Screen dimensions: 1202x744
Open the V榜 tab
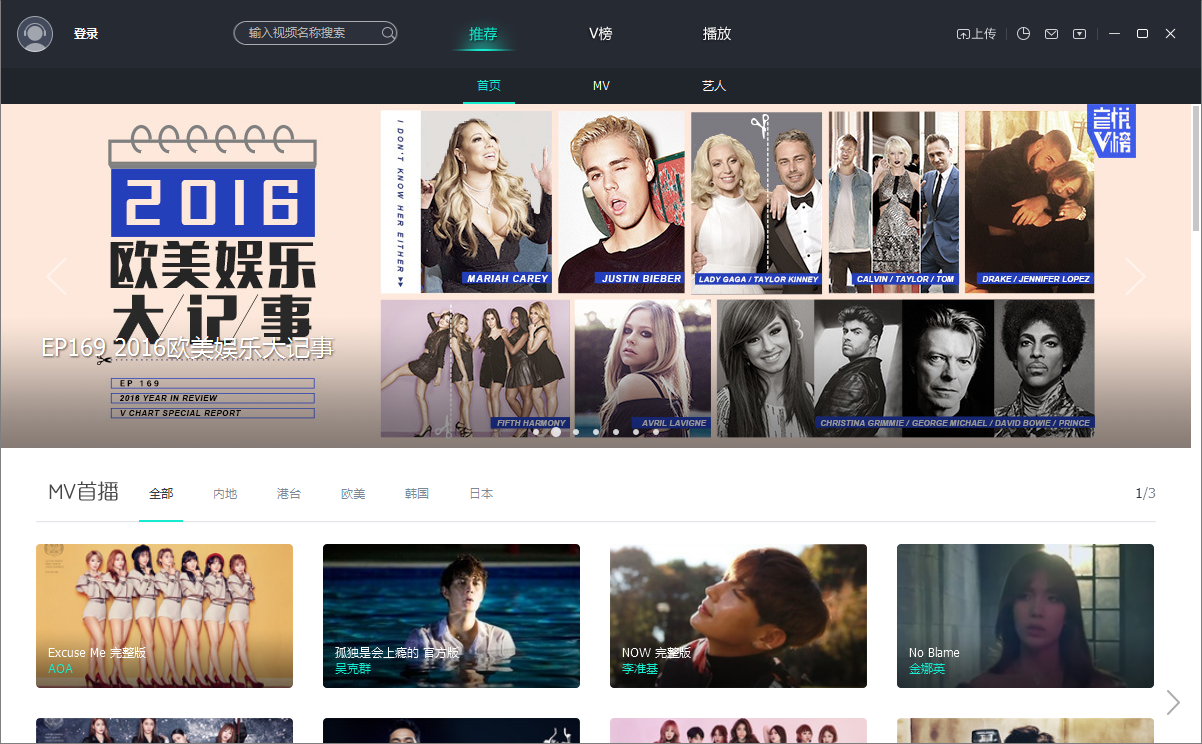(600, 34)
